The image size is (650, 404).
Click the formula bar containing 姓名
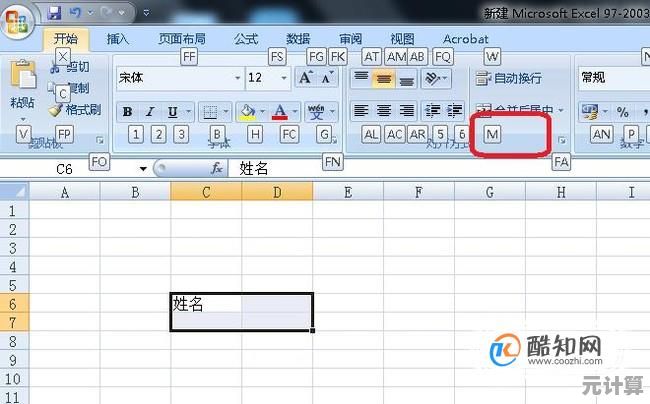439,169
